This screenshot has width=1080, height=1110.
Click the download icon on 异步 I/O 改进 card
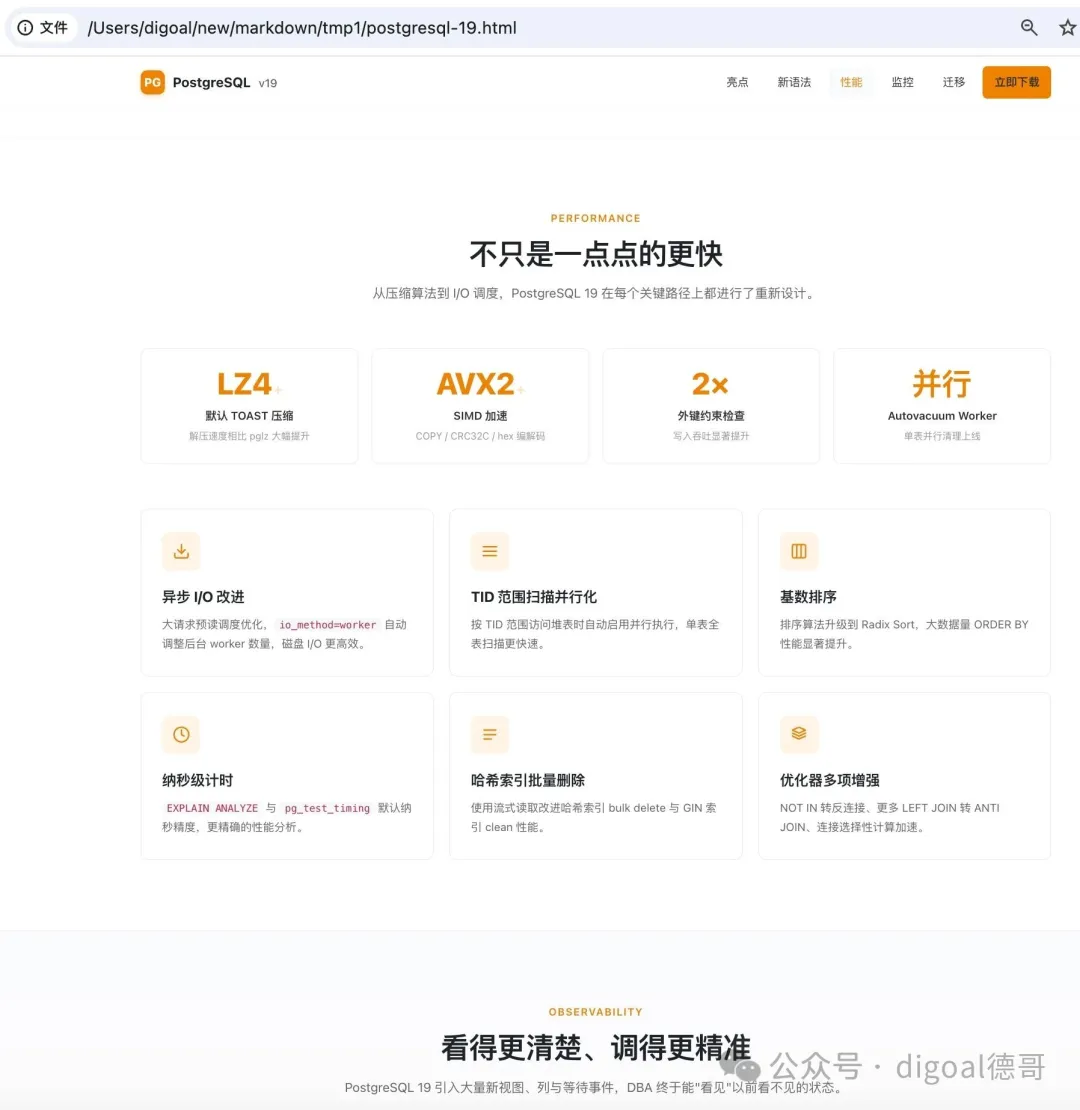click(x=181, y=551)
